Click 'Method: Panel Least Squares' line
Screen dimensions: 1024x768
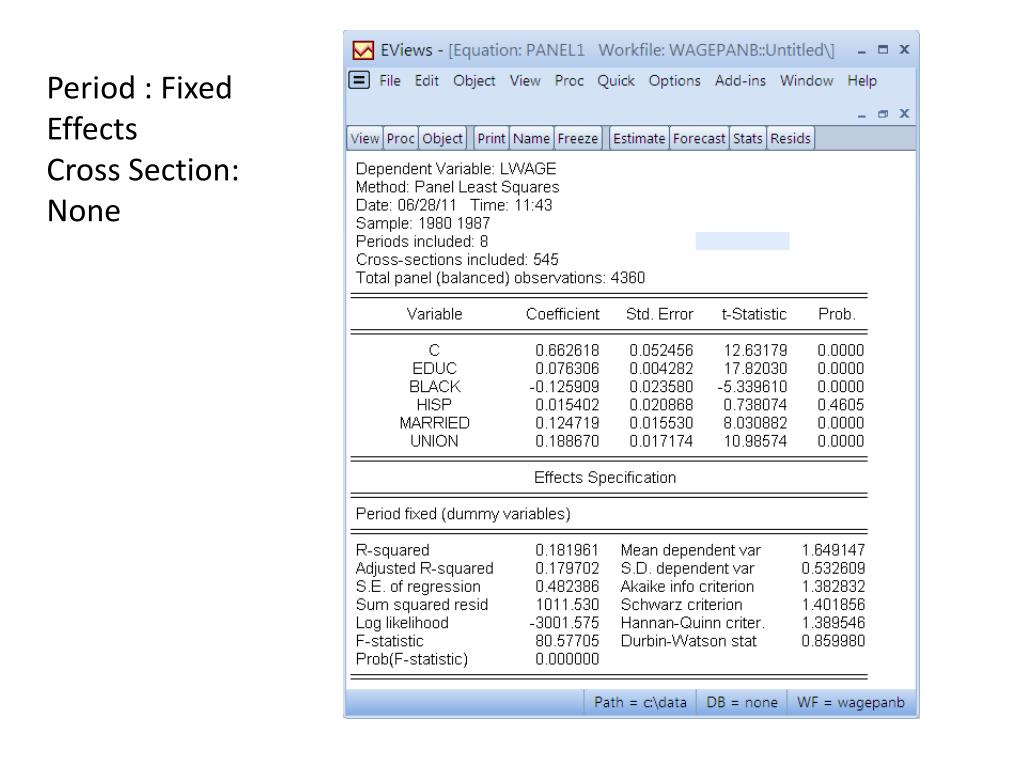click(457, 187)
